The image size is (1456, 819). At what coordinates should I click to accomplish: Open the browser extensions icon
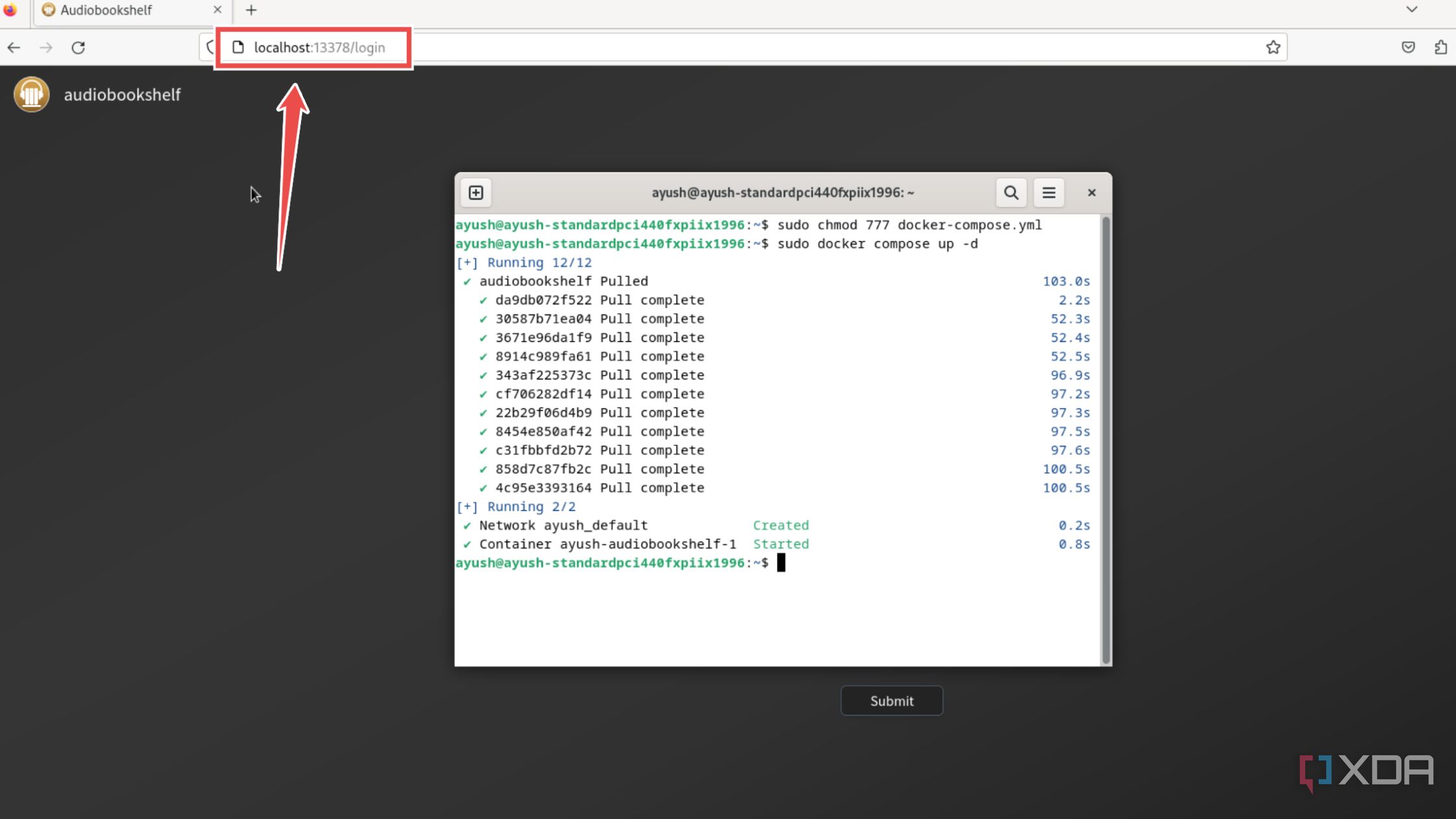point(1440,47)
